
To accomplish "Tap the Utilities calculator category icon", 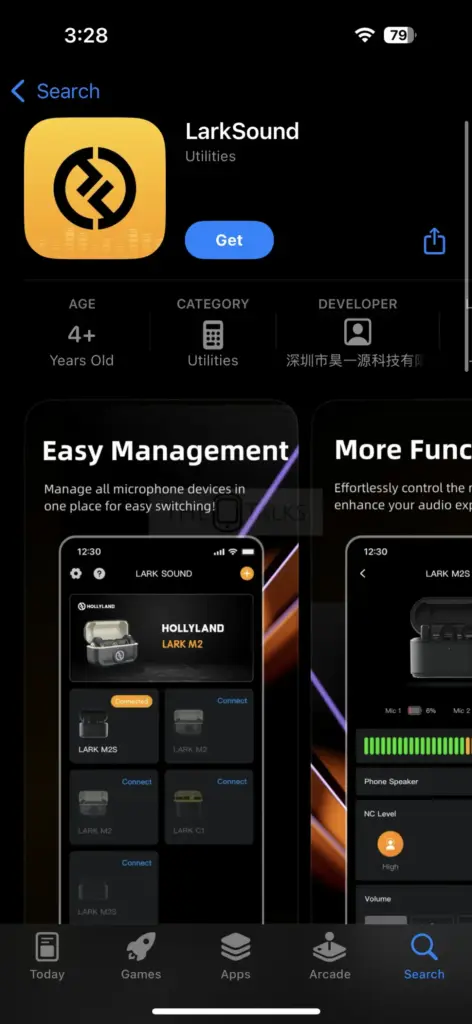I will coord(213,334).
